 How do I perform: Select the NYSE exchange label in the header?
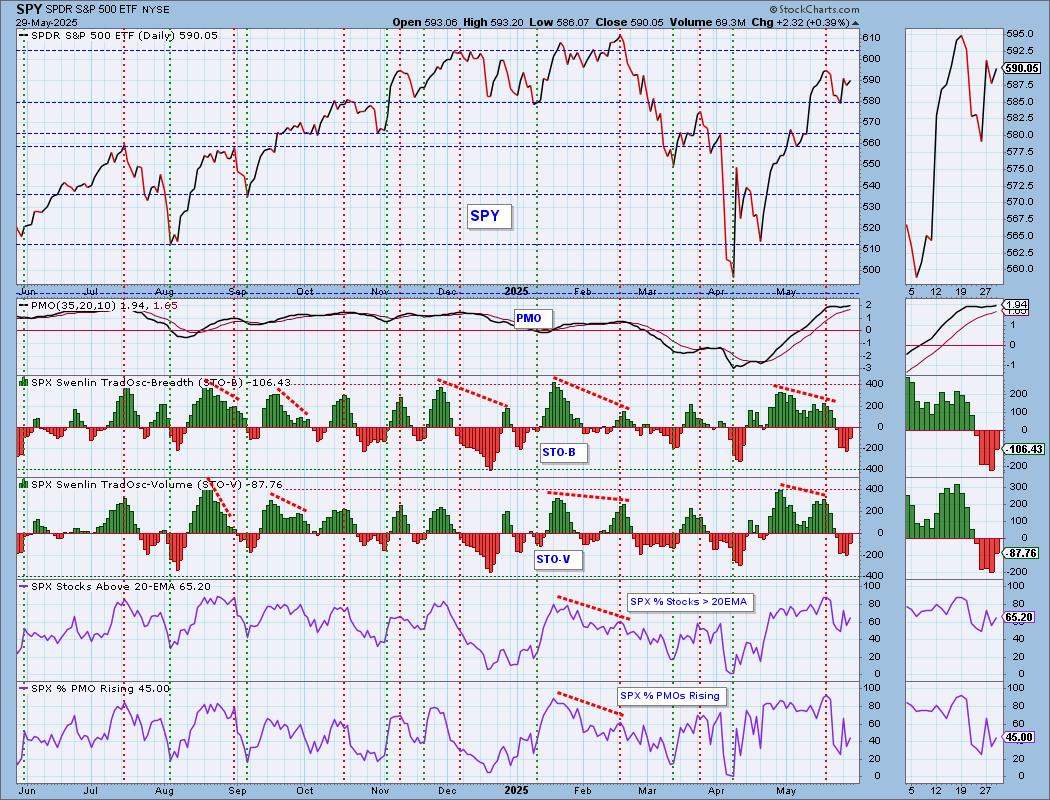[x=156, y=10]
